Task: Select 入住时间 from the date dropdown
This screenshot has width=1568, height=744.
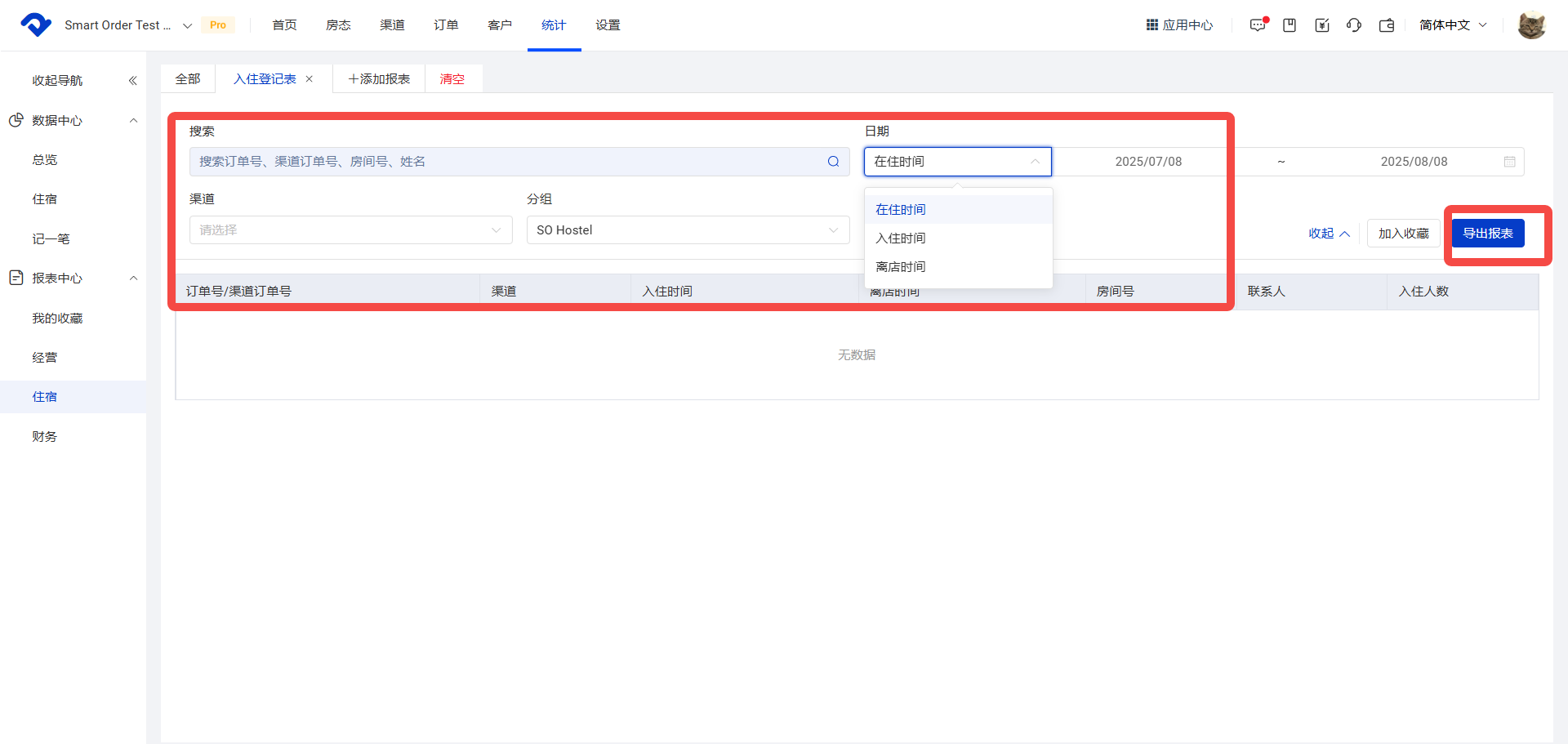Action: point(901,238)
